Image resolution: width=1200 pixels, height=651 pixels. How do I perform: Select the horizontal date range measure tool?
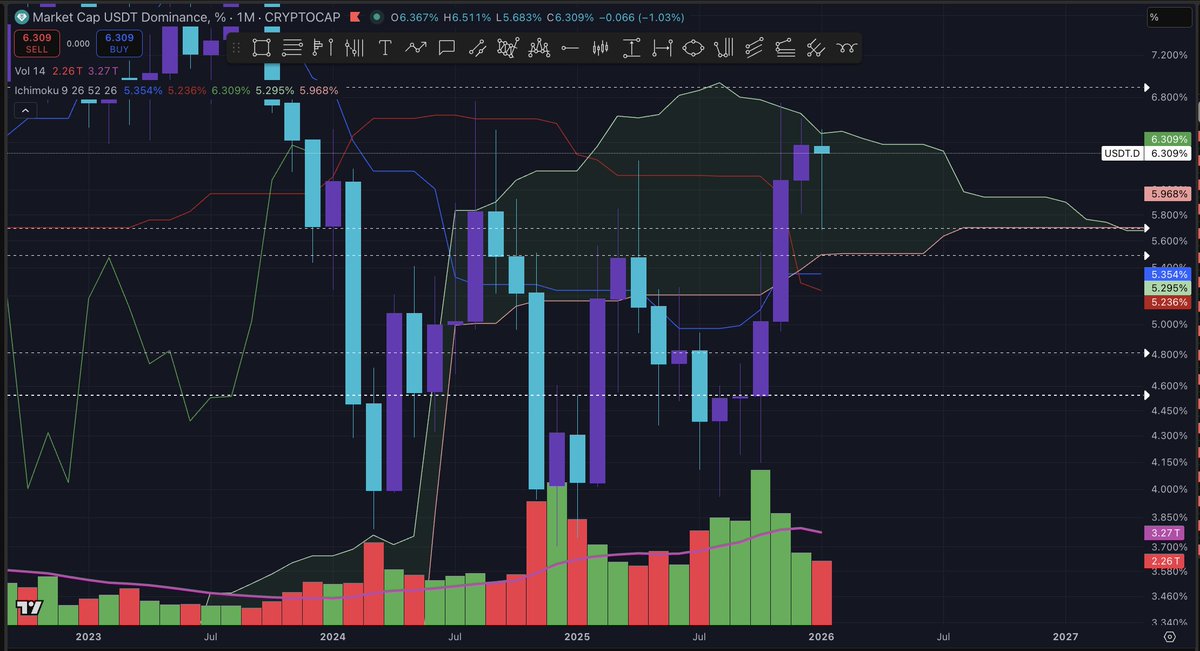662,47
